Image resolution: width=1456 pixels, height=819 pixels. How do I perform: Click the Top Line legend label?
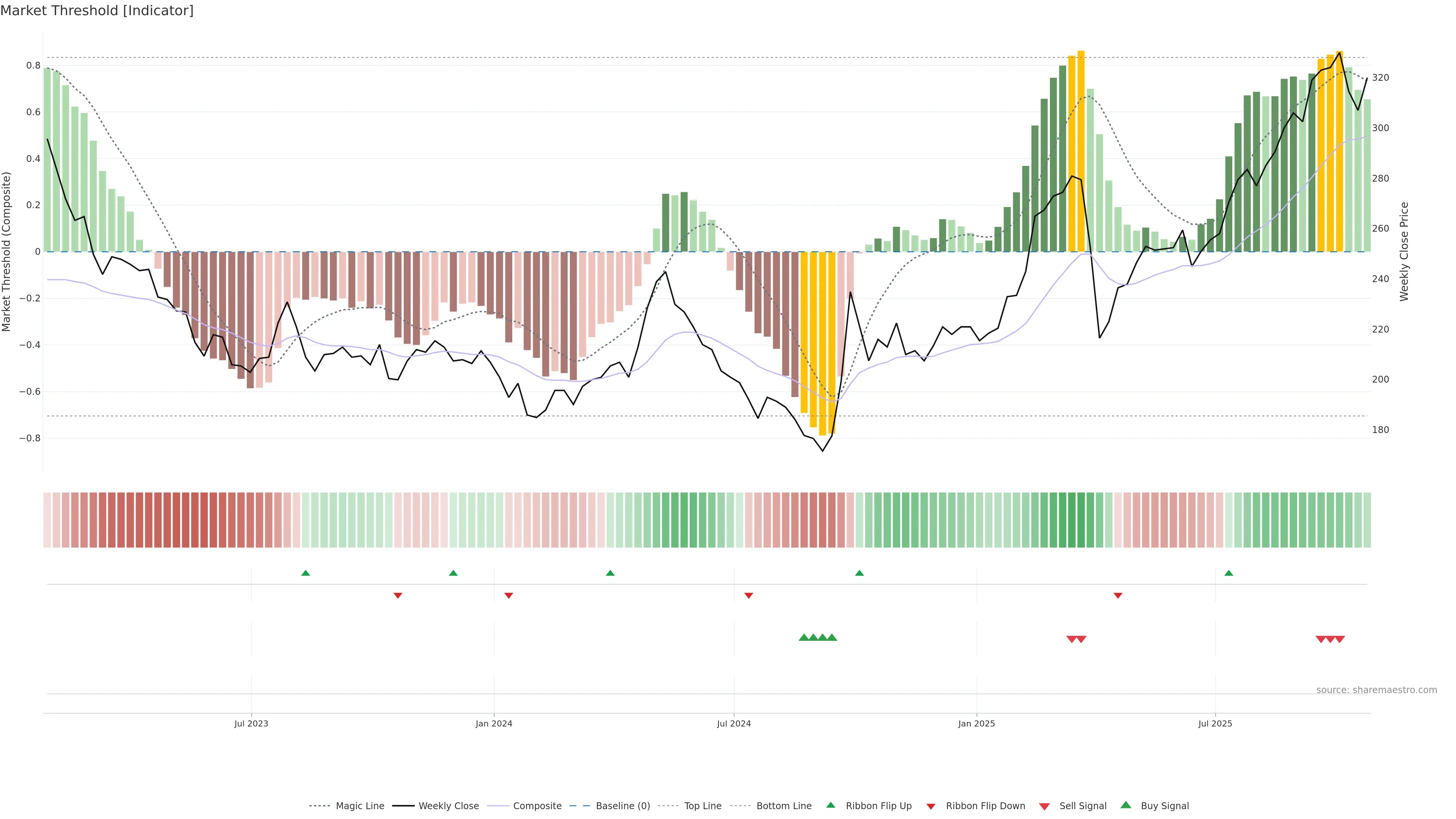702,805
